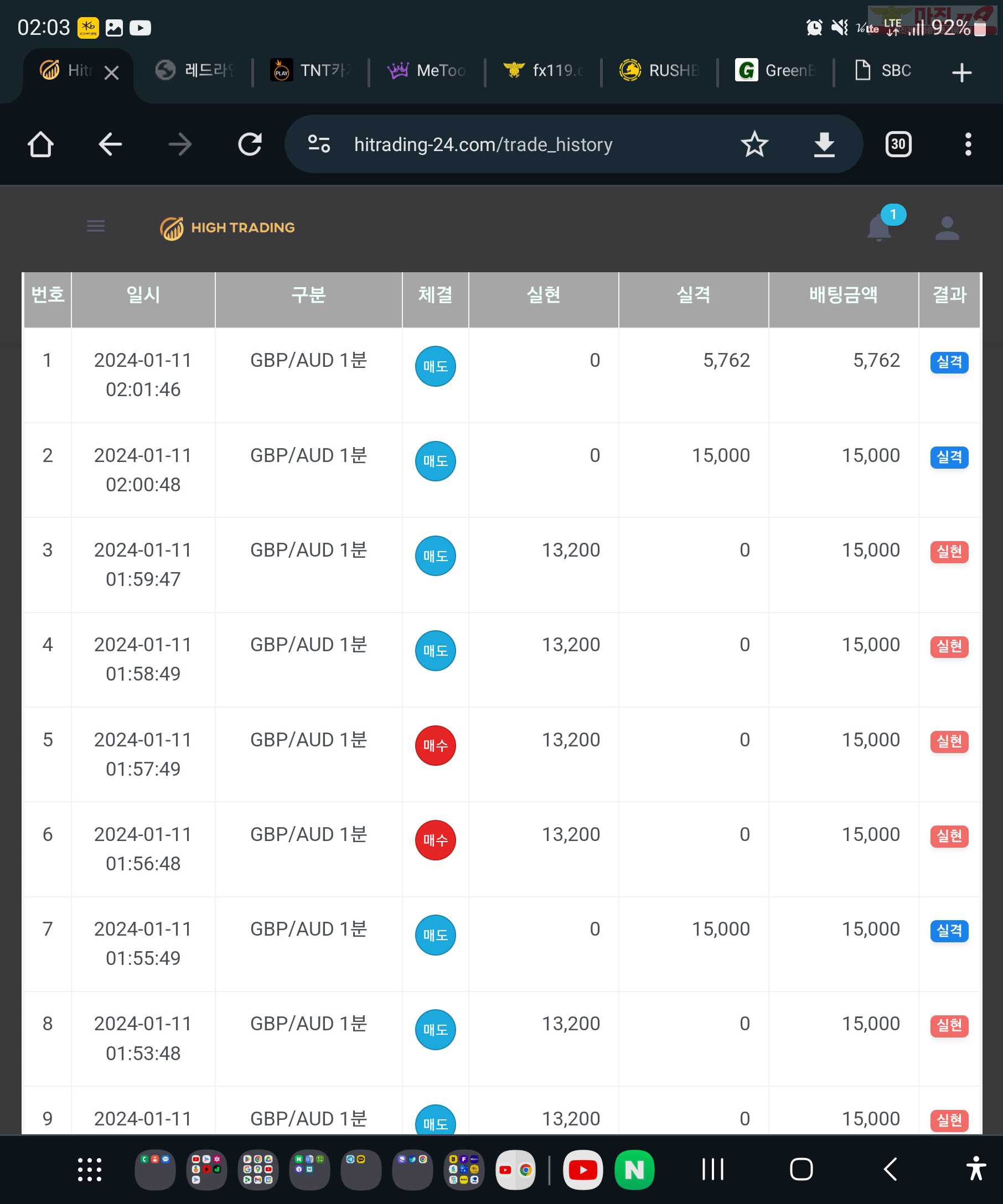Open user profile icon
This screenshot has width=1003, height=1204.
point(947,228)
